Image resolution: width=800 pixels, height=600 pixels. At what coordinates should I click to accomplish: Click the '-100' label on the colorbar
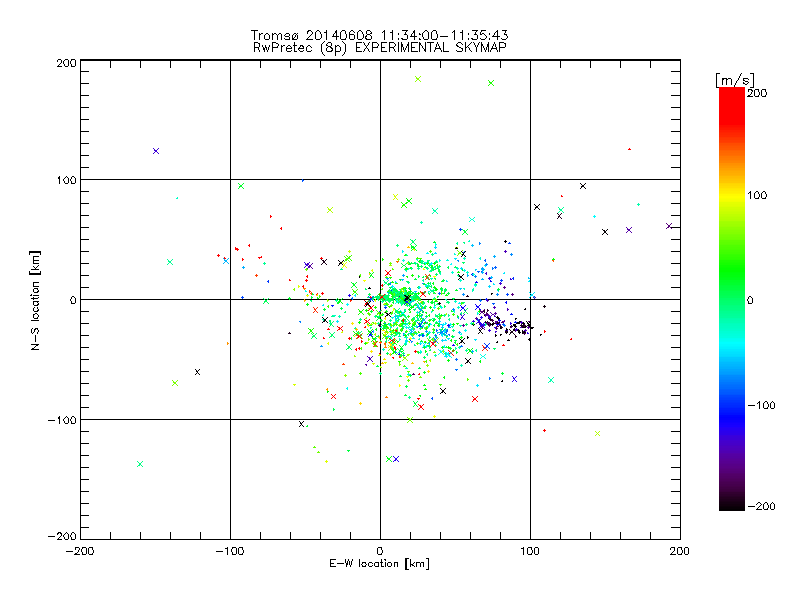[761, 405]
